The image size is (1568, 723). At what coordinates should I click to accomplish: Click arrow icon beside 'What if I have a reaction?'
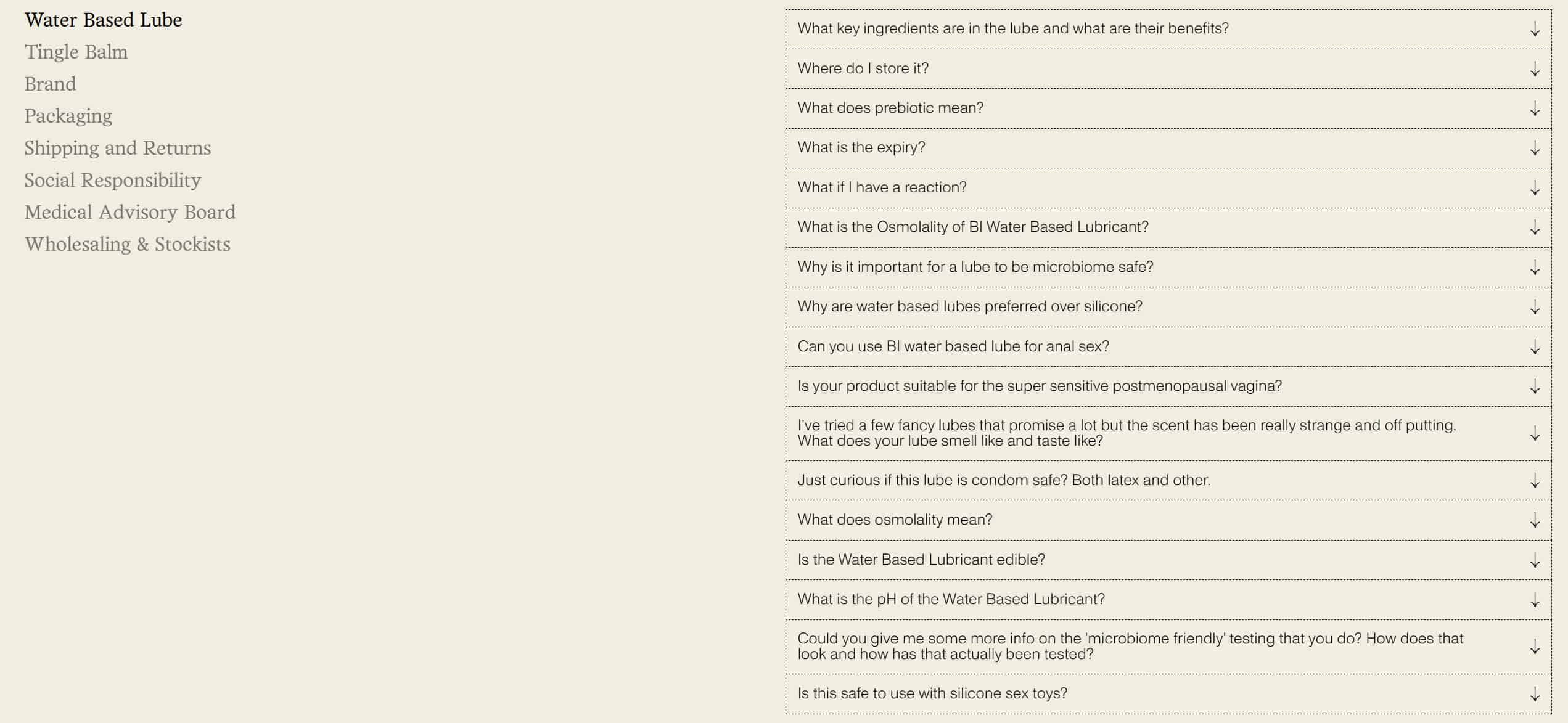point(1535,188)
